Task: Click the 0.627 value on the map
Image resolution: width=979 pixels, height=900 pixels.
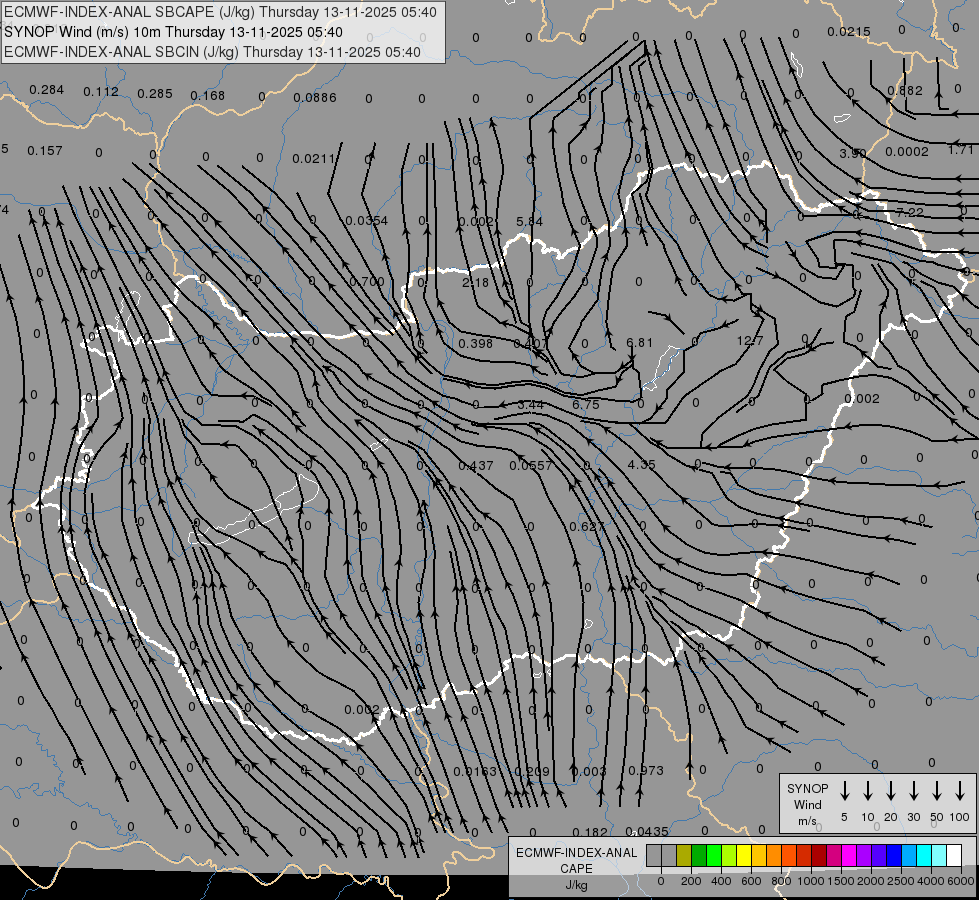Action: [586, 527]
